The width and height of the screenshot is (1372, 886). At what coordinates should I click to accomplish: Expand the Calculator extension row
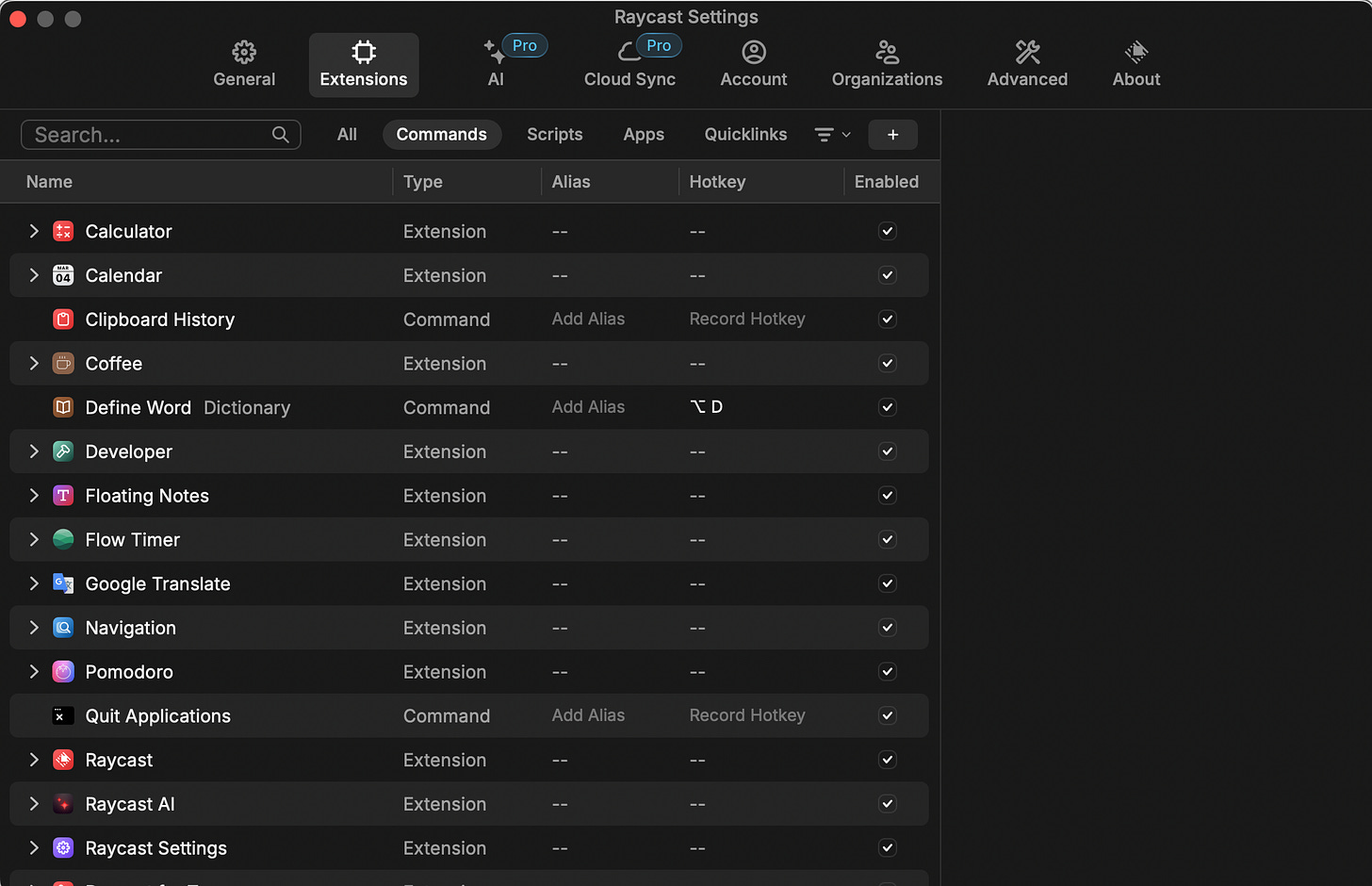34,231
